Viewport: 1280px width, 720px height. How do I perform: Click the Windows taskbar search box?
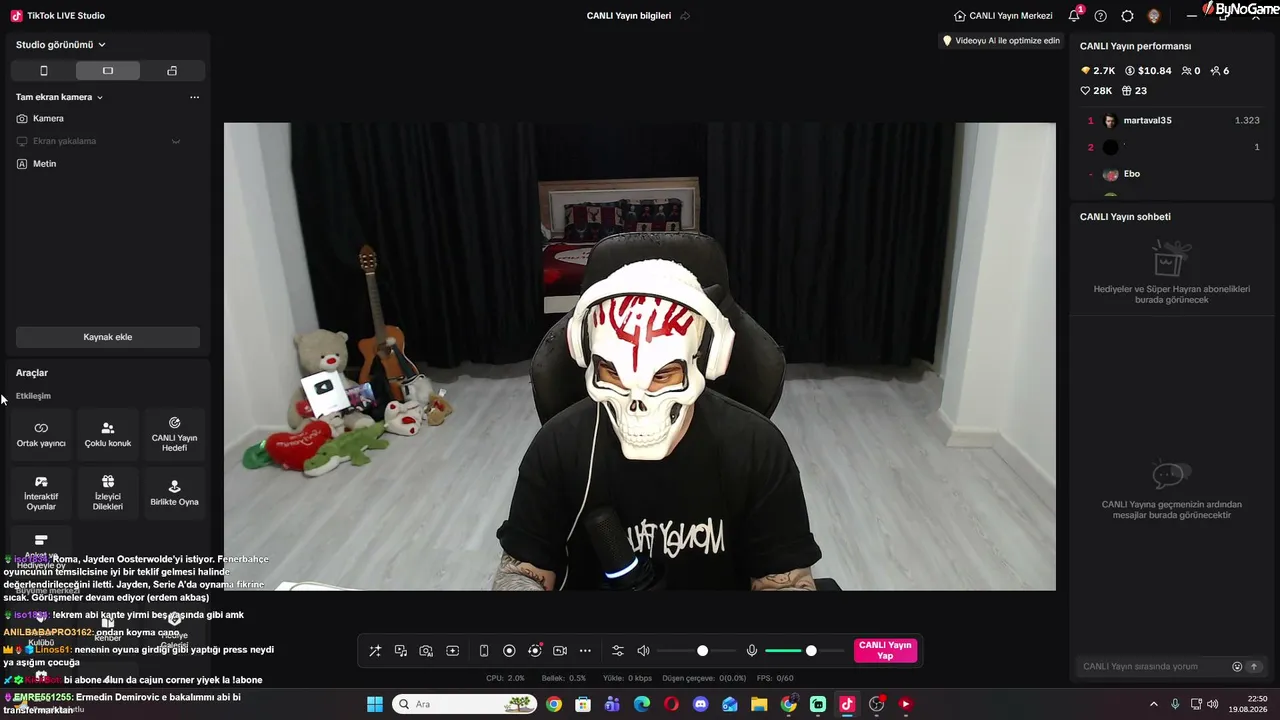(465, 704)
